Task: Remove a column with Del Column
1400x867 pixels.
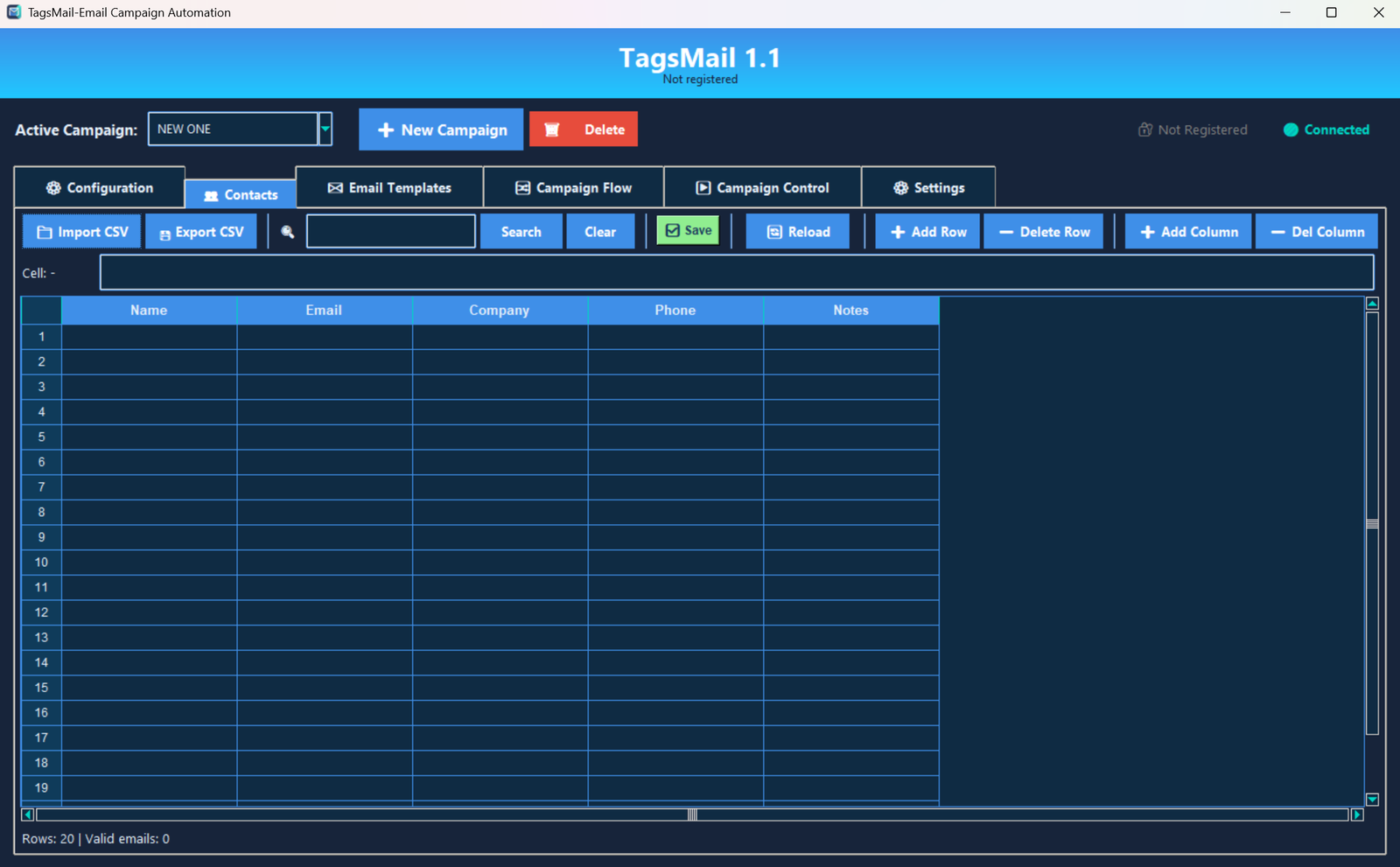Action: [x=1317, y=232]
